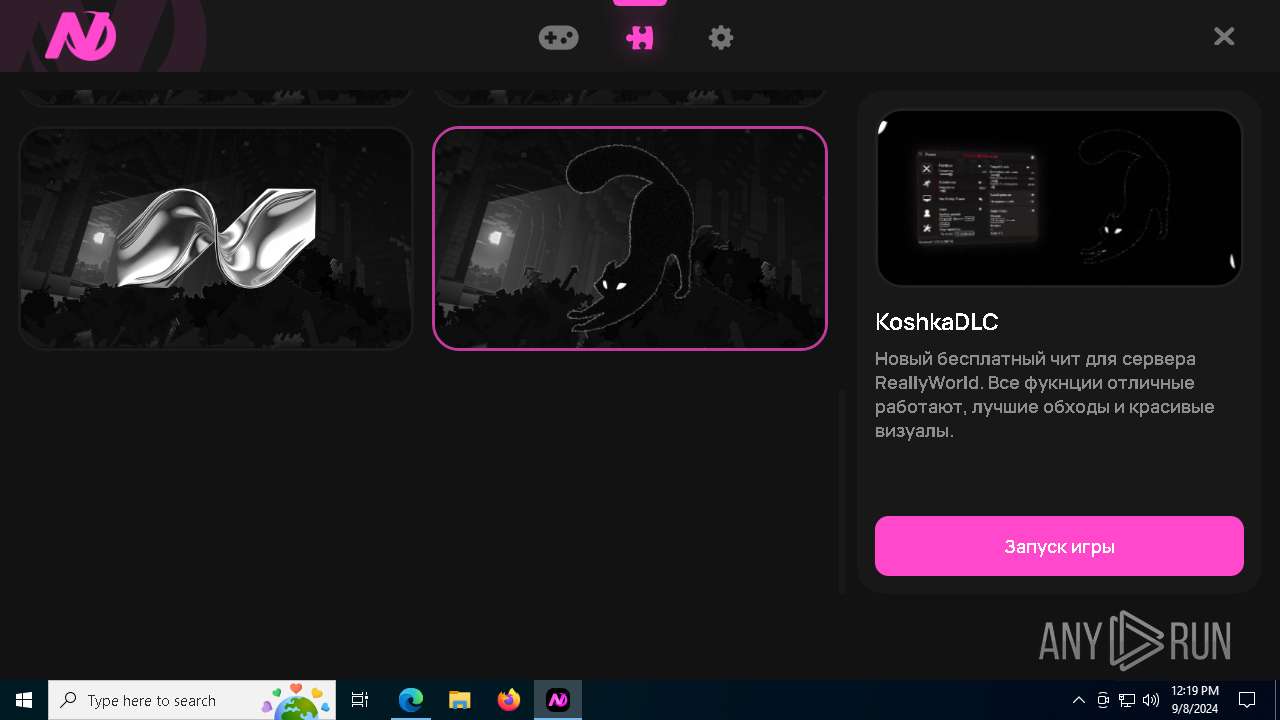1280x720 pixels.
Task: Click the partly visible upper-right mod card
Action: [630, 97]
